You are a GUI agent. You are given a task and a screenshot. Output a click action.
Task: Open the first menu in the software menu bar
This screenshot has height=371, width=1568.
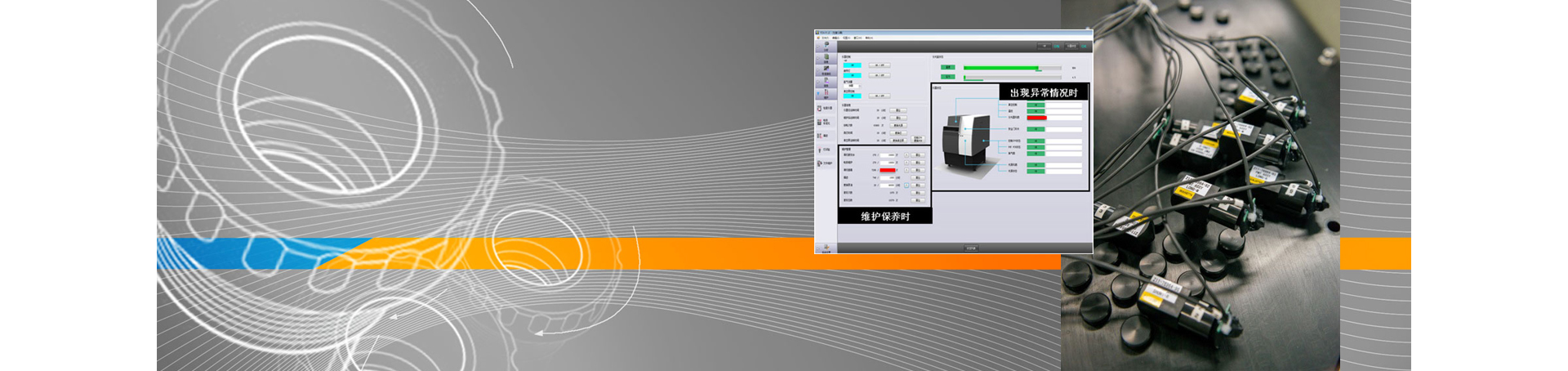coord(825,38)
